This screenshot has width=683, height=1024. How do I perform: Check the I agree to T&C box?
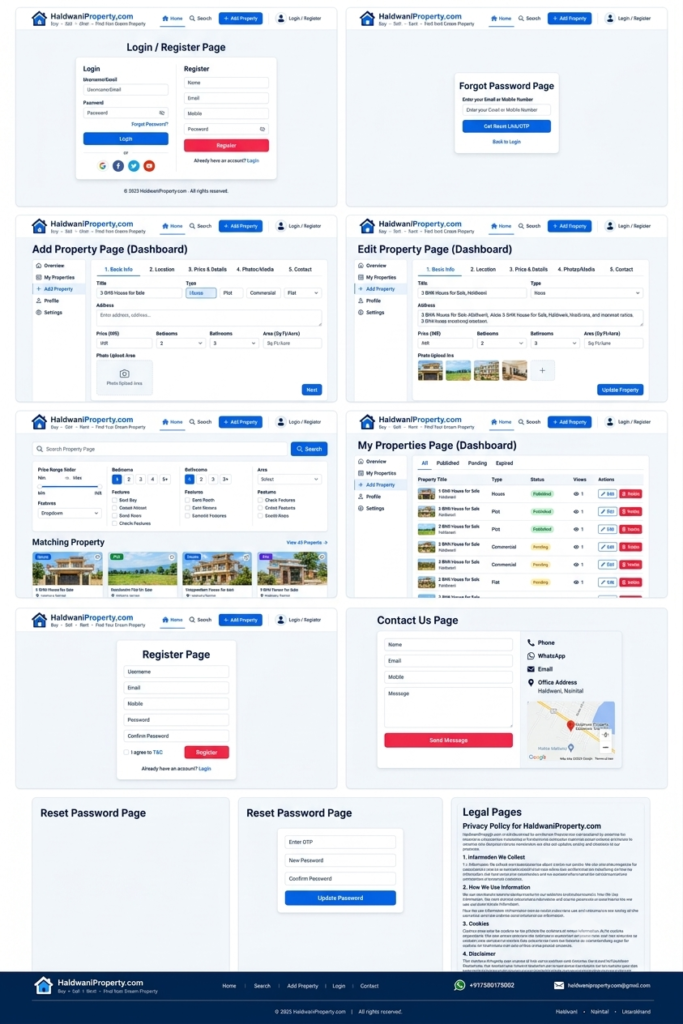(126, 752)
